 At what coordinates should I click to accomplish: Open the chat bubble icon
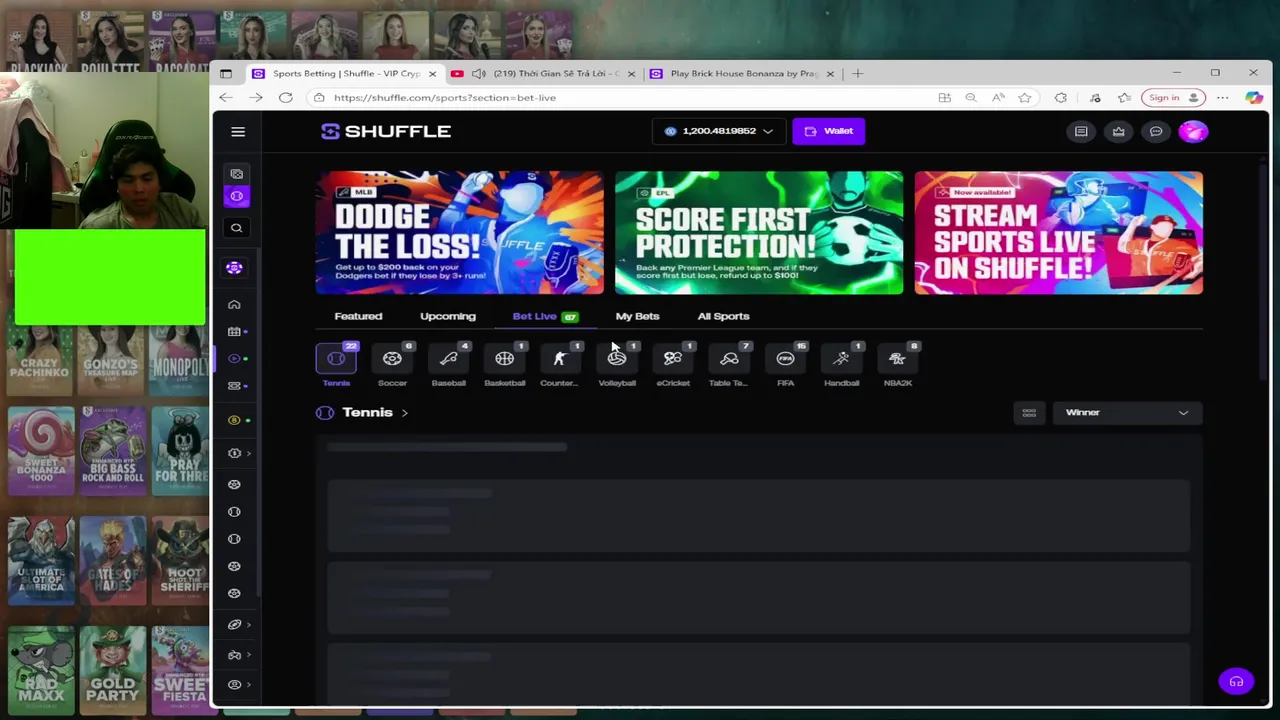tap(1156, 131)
